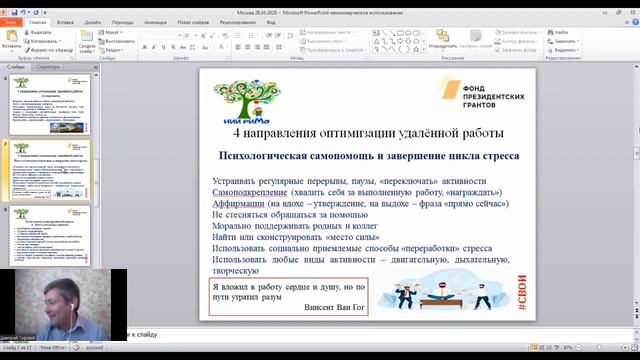Open the Файл tab
Viewport: 640px width, 360px height.
[11, 22]
